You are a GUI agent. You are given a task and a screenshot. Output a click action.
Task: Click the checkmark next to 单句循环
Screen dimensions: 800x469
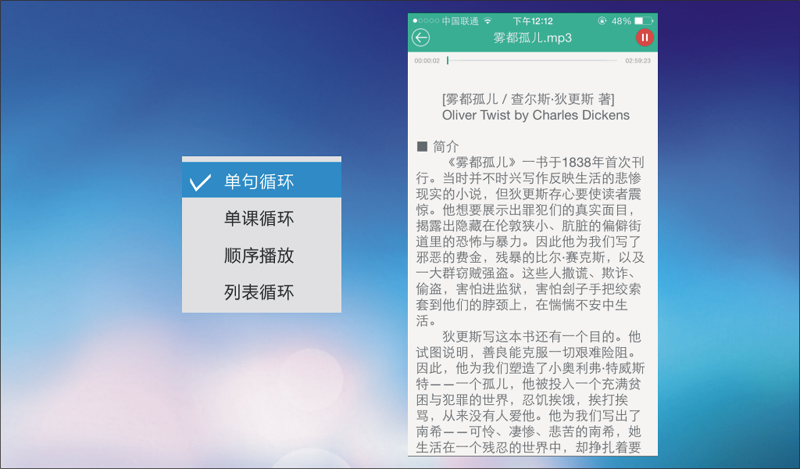200,182
